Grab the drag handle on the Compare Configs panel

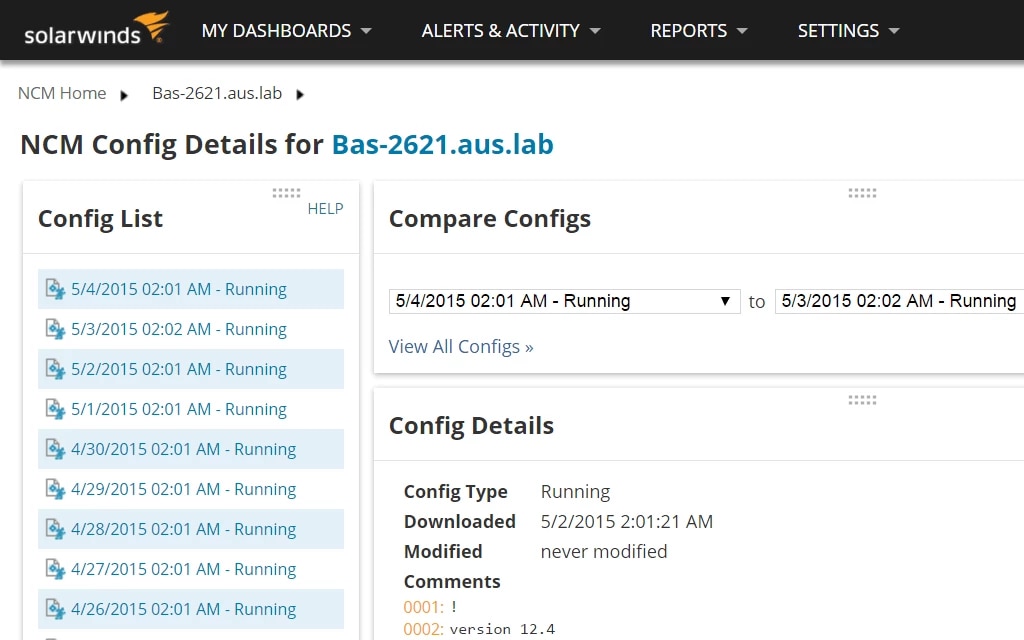862,193
